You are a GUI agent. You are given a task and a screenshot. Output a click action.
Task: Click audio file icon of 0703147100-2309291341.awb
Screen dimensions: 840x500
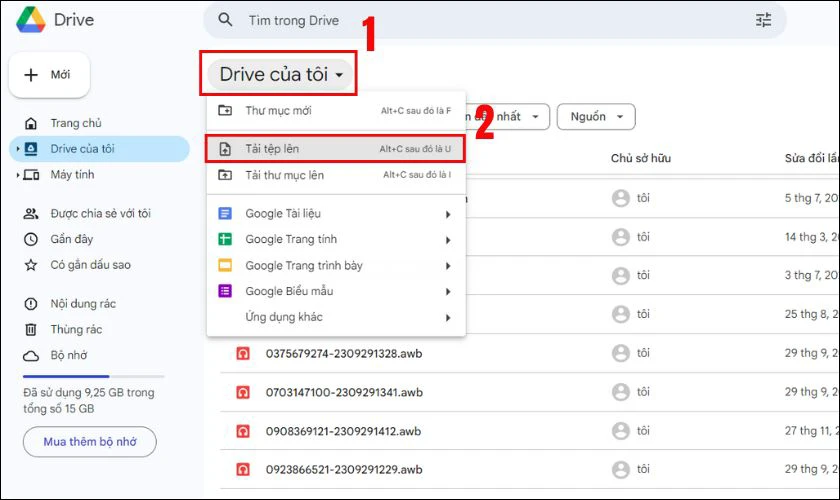243,392
